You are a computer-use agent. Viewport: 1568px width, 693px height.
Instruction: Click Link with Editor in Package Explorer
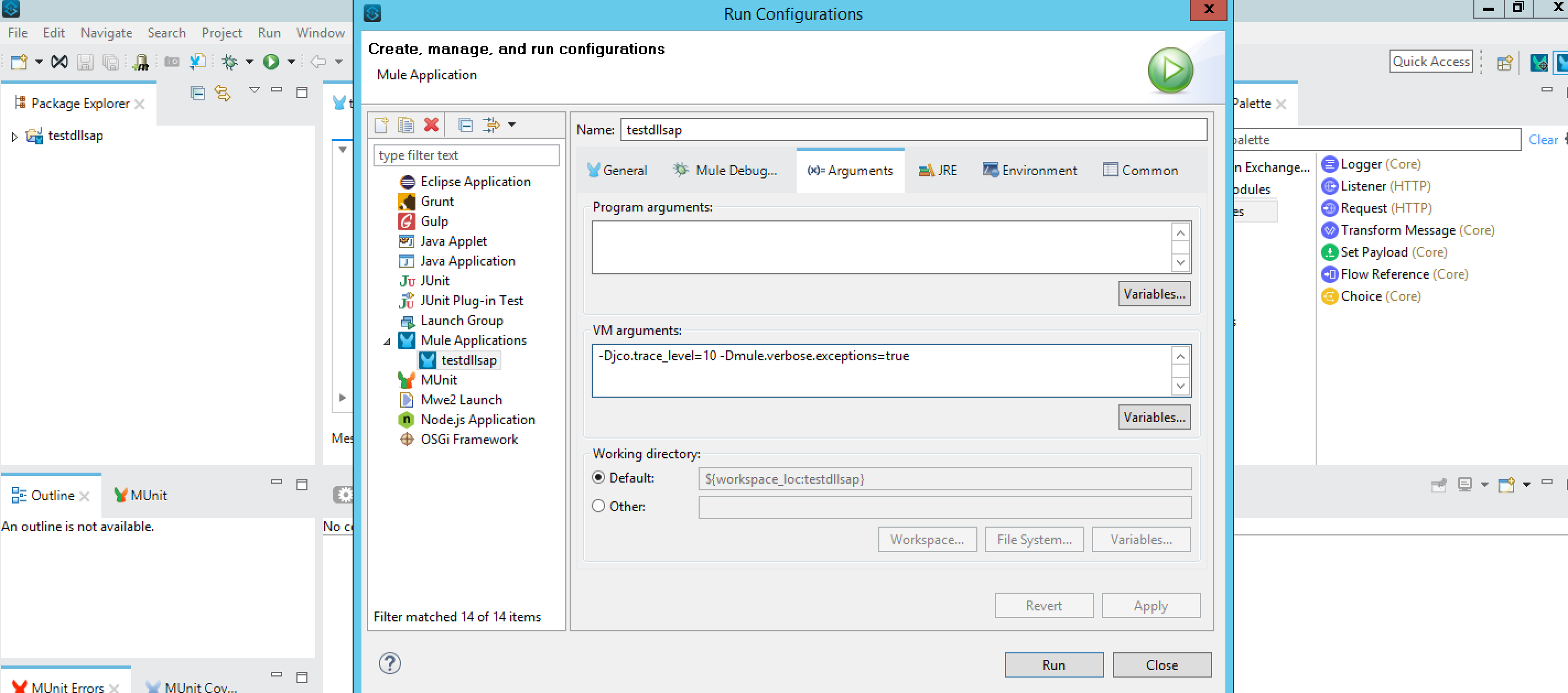point(223,93)
